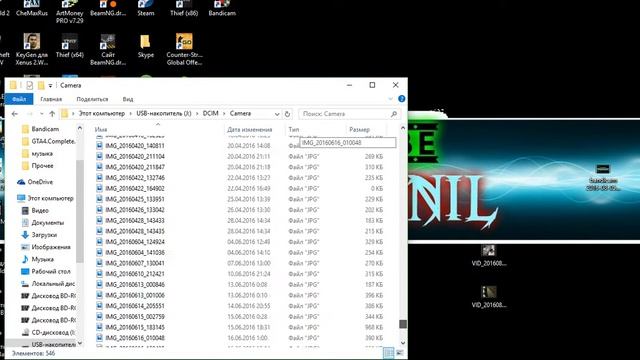
Task: Open Explorer help question-mark icon
Action: click(x=402, y=99)
